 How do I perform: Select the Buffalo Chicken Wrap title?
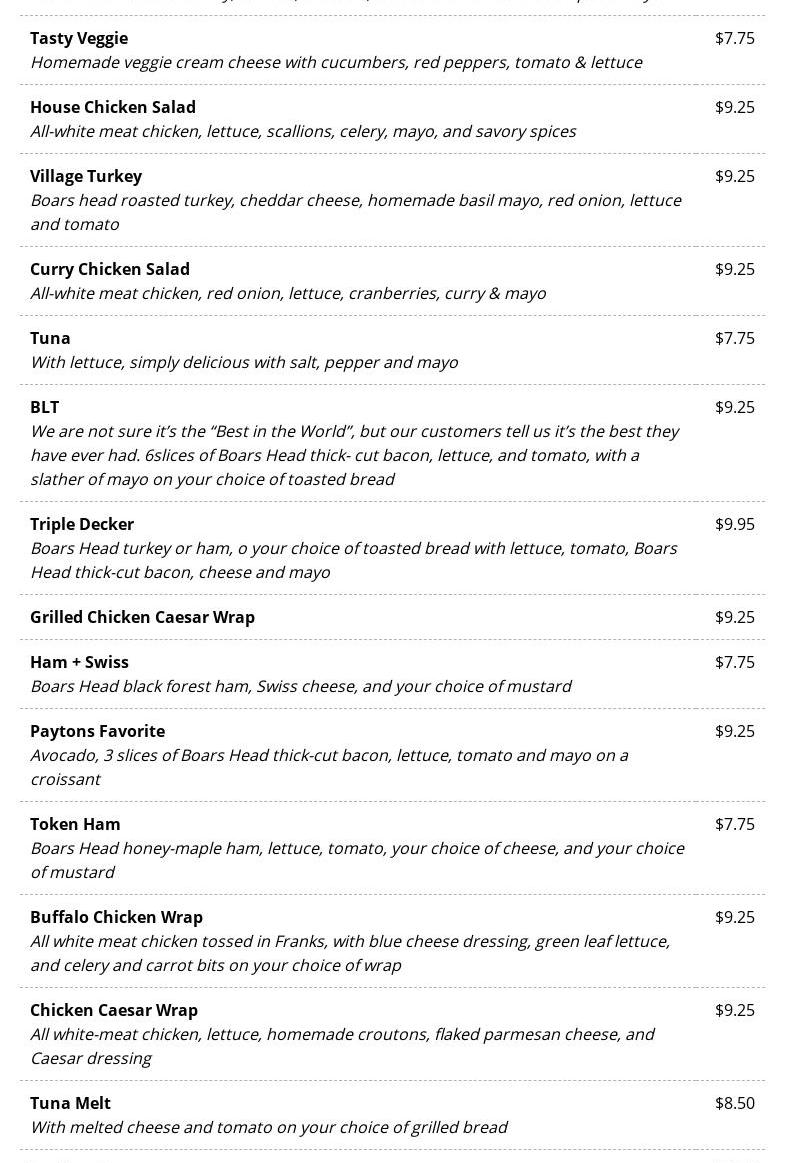(x=116, y=917)
